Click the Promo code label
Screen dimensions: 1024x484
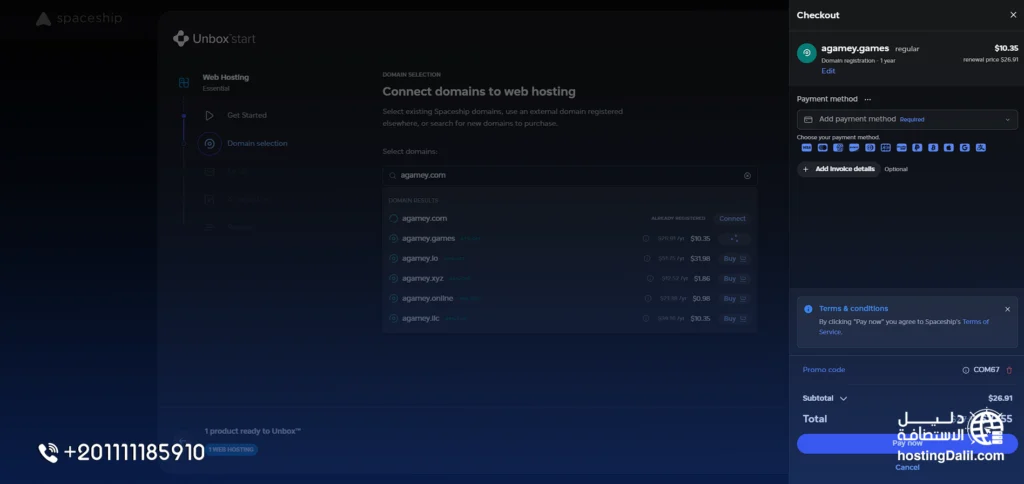tap(824, 370)
